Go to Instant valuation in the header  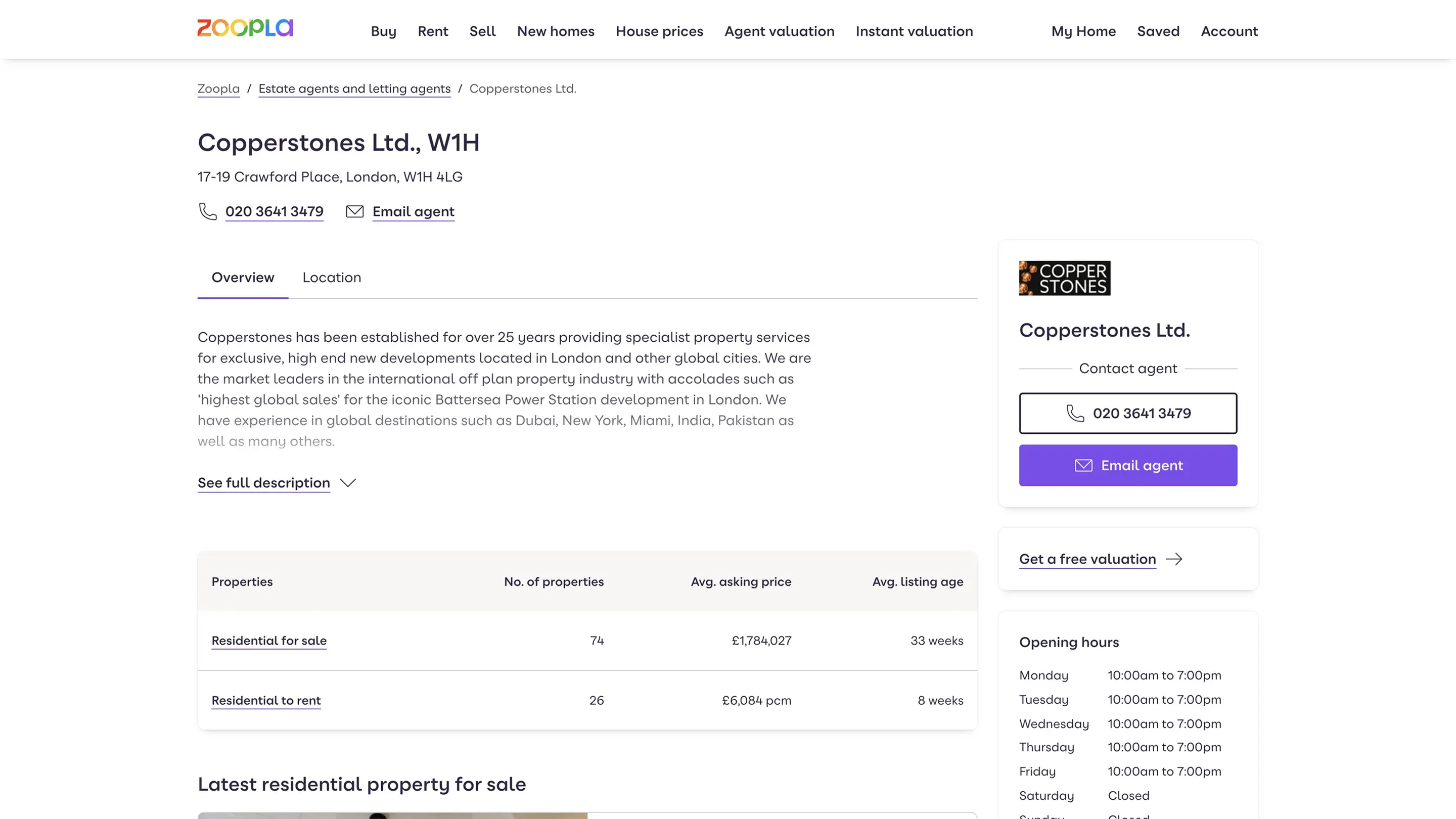(914, 31)
